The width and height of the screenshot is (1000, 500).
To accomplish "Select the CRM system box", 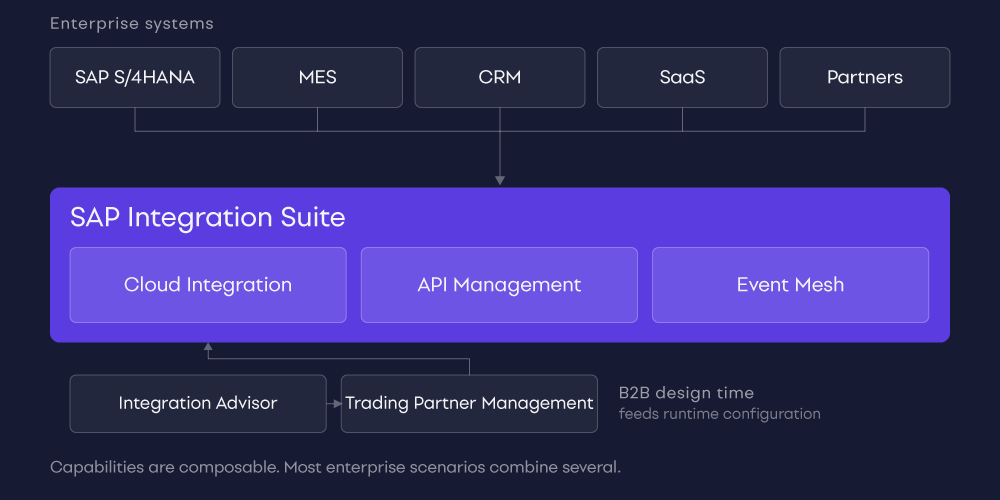I will (499, 77).
